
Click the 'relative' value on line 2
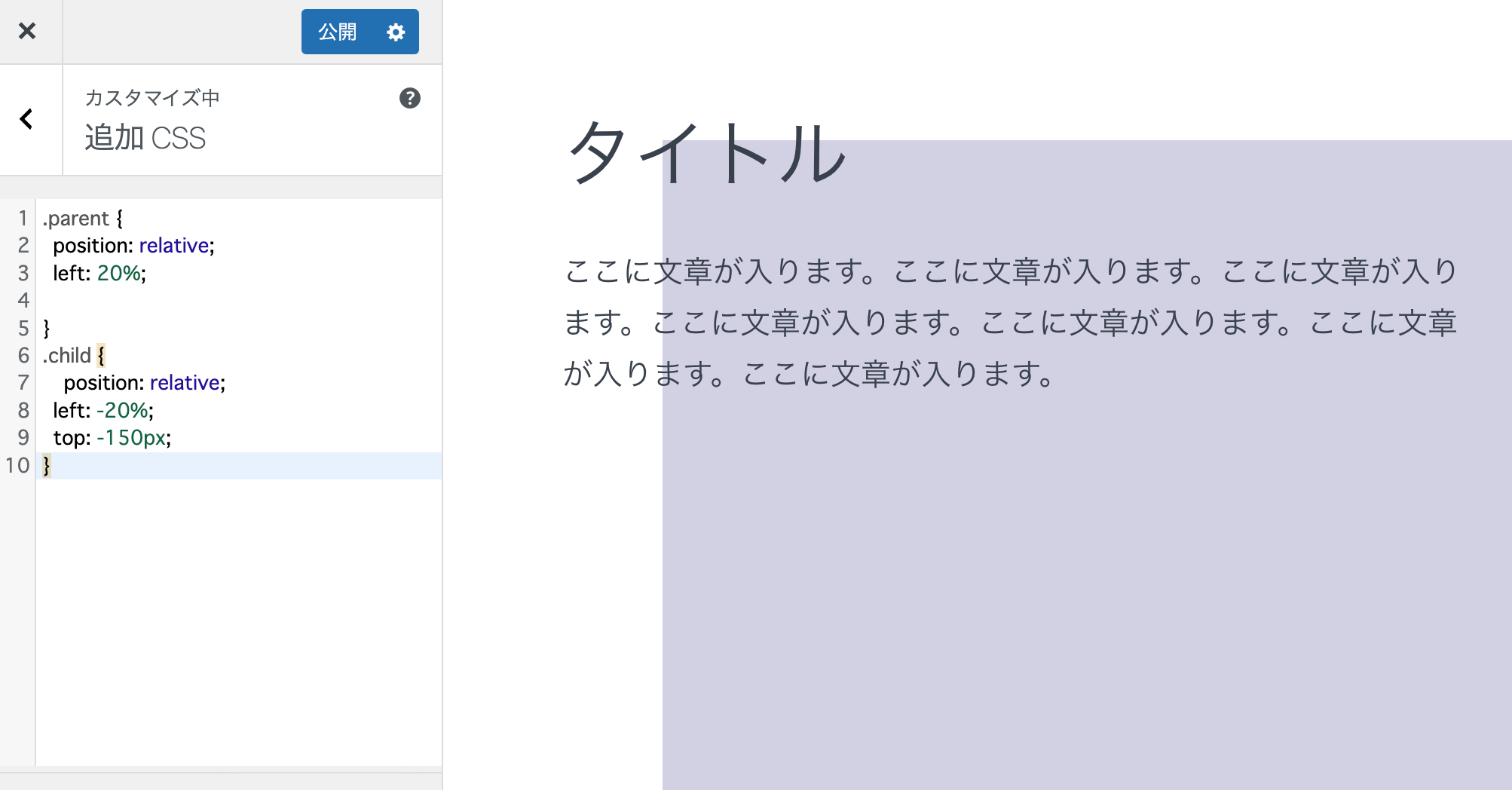[174, 246]
